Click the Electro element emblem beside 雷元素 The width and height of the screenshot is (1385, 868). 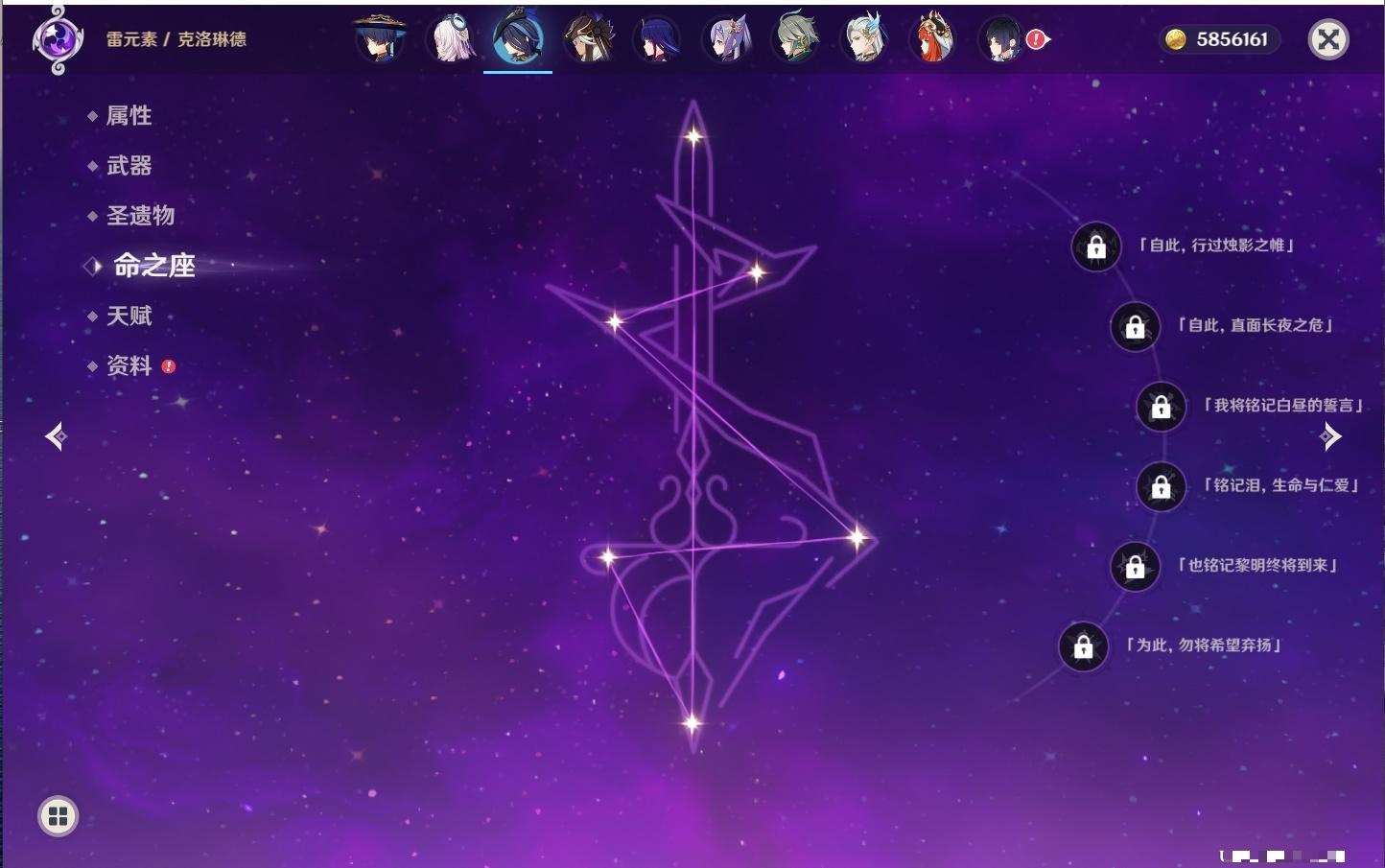(x=58, y=40)
